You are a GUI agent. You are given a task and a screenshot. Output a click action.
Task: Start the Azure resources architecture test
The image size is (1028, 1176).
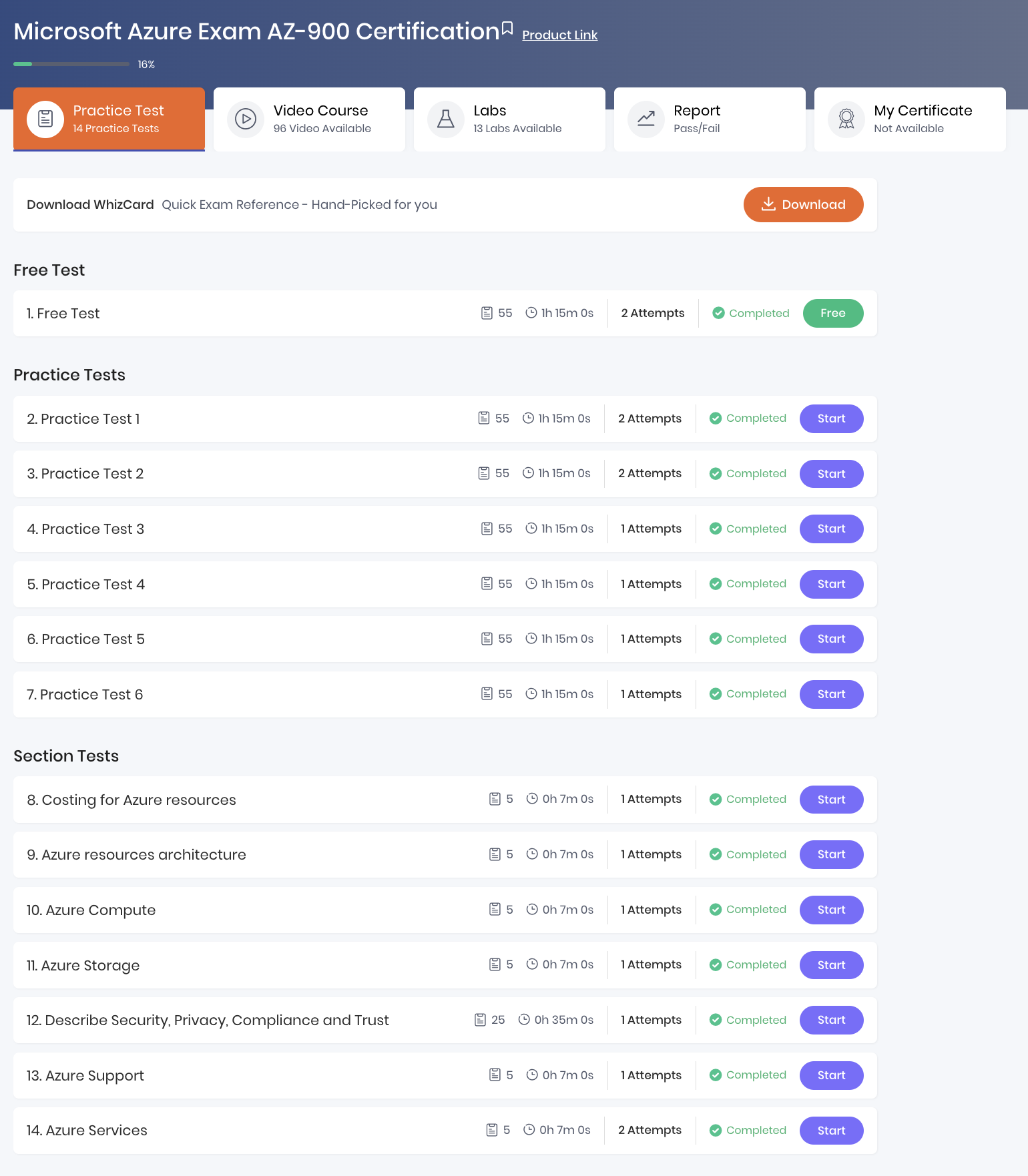(x=831, y=854)
